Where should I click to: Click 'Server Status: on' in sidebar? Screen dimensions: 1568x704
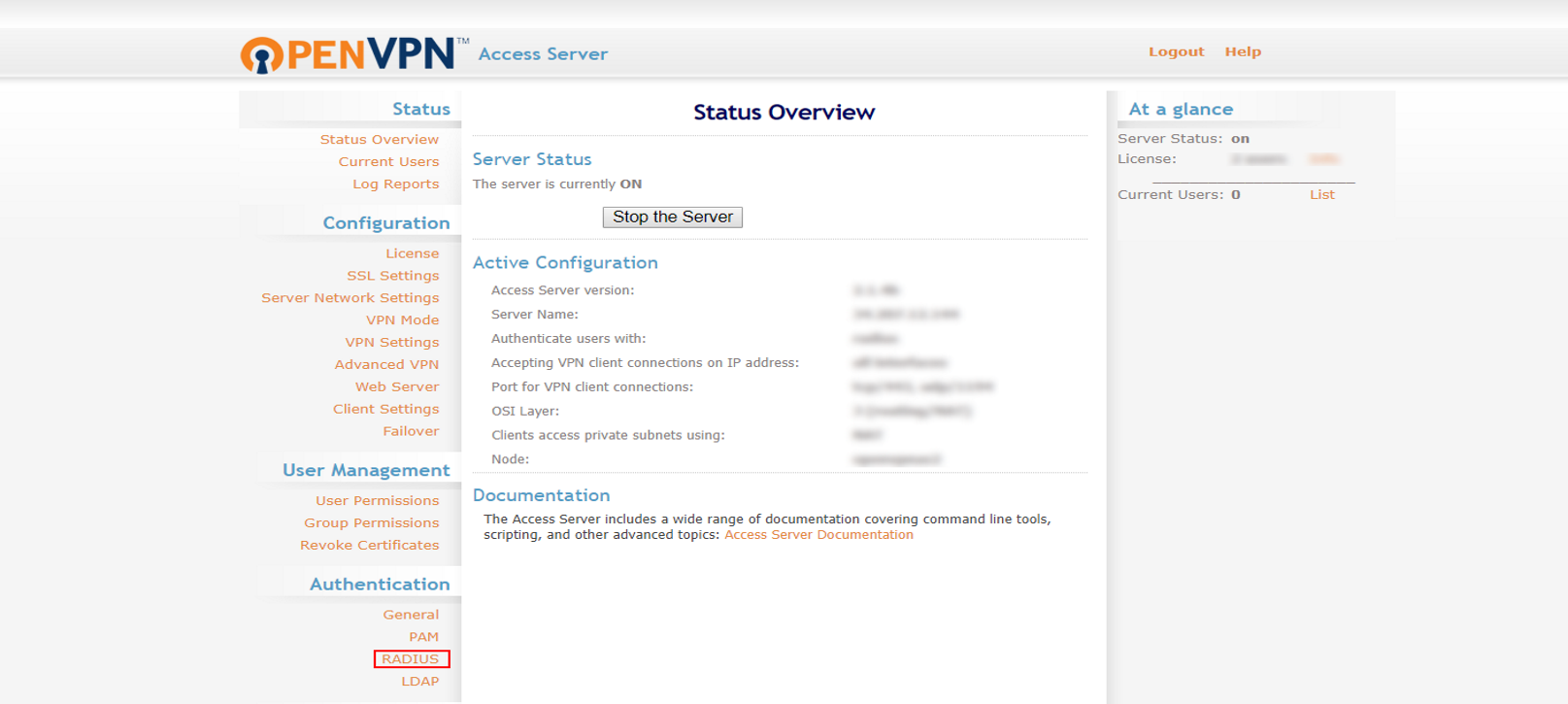point(1184,139)
